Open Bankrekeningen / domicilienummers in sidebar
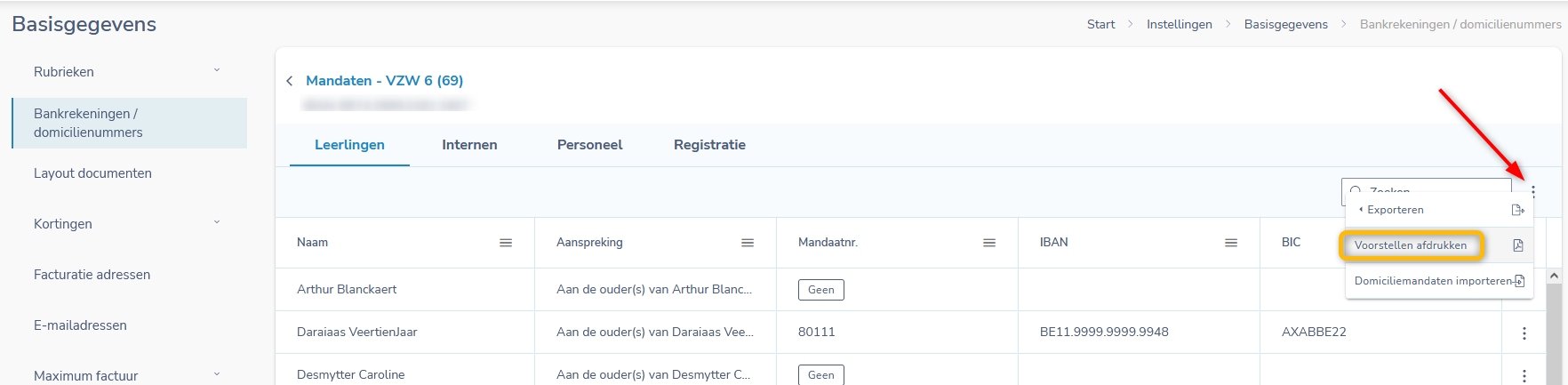This screenshot has width=1568, height=385. (130, 123)
